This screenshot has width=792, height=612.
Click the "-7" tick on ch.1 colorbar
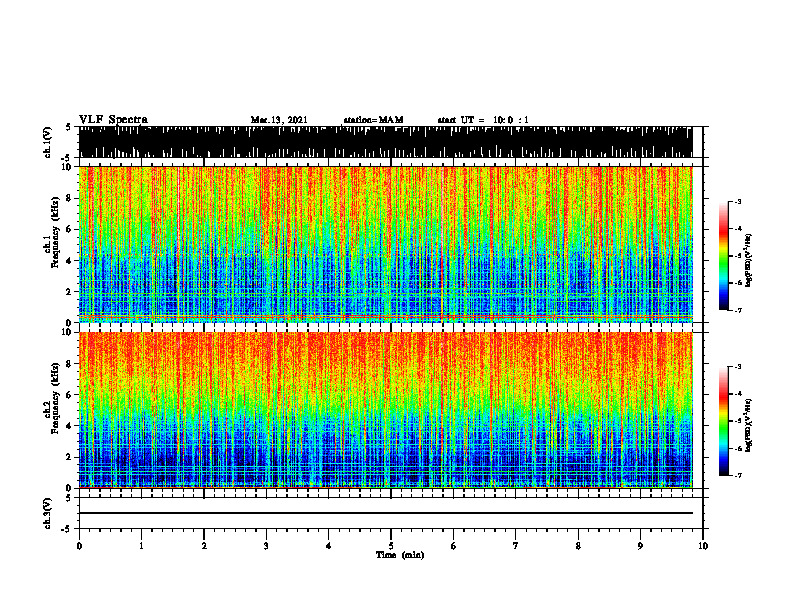point(738,310)
